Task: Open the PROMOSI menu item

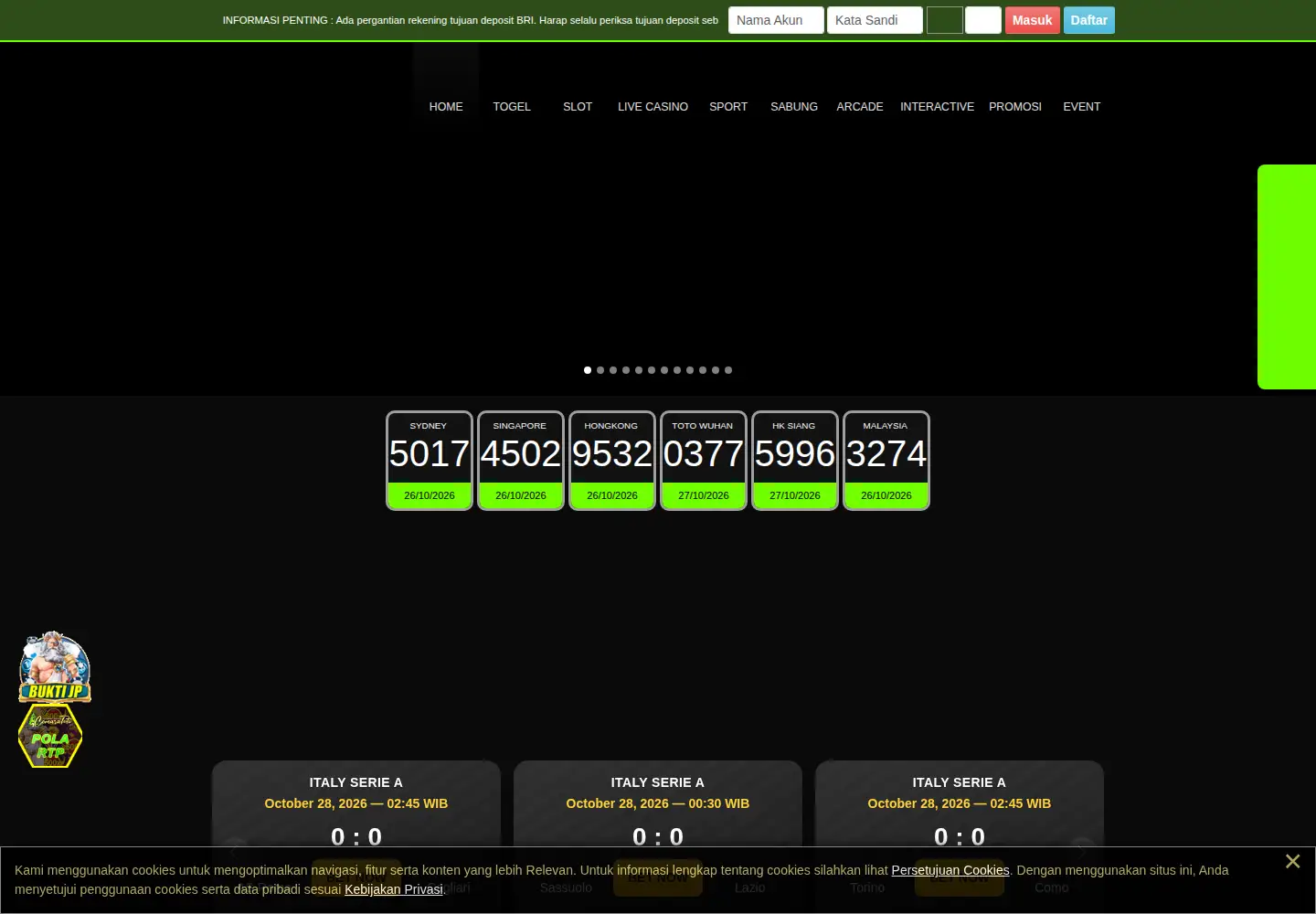Action: coord(1015,107)
